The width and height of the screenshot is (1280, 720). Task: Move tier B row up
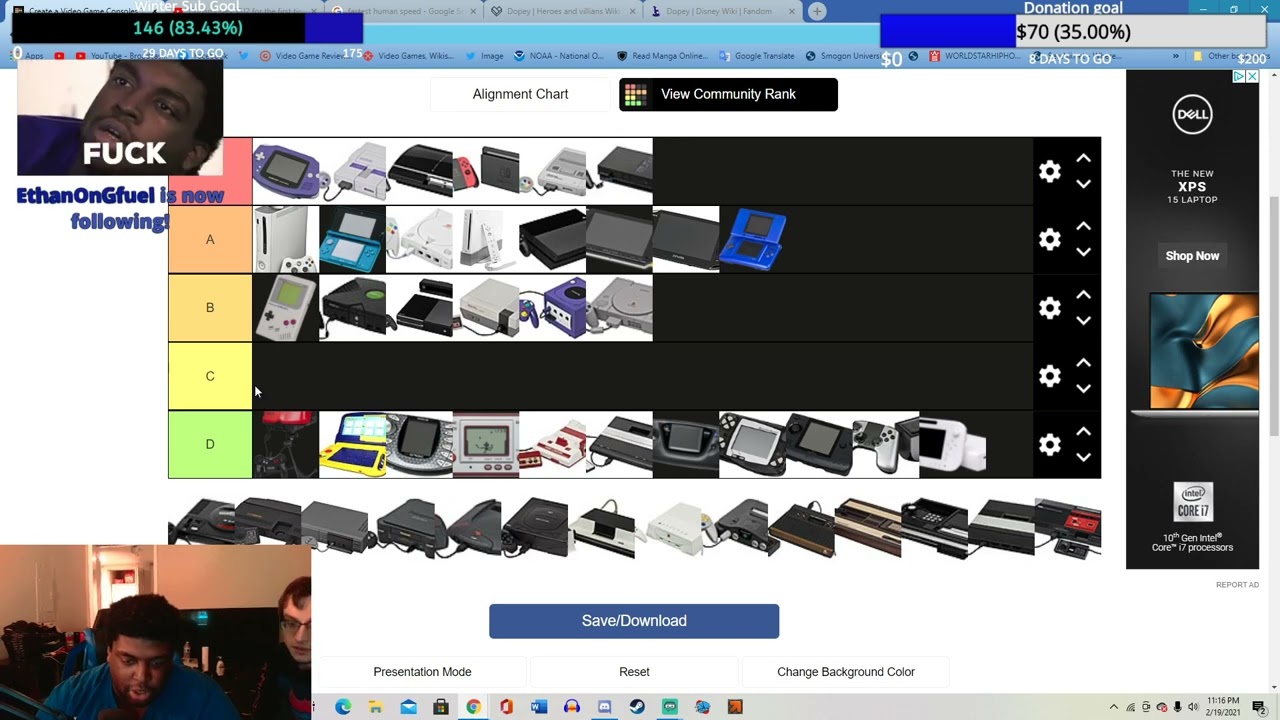tap(1083, 295)
